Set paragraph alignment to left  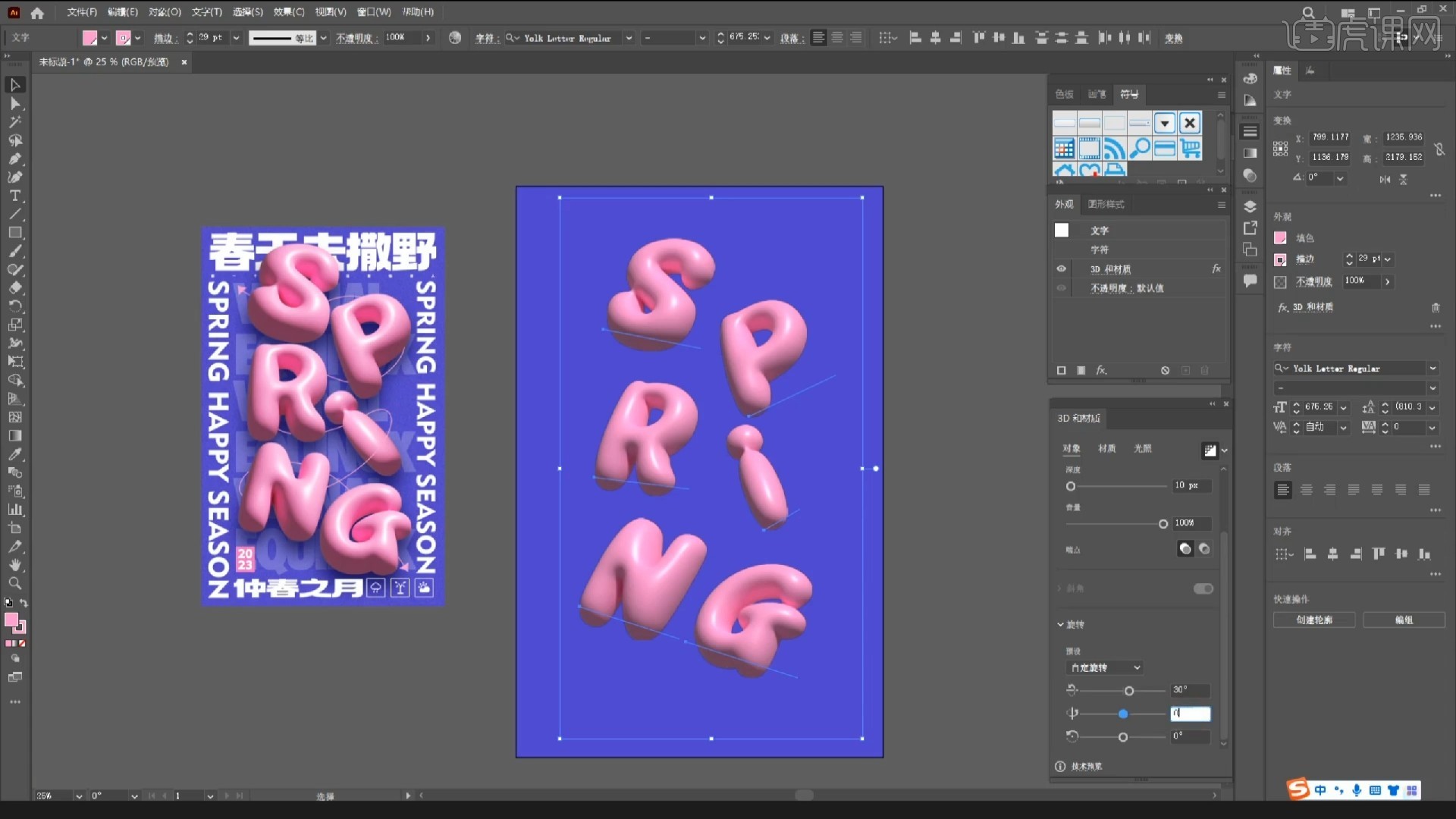pos(1282,490)
